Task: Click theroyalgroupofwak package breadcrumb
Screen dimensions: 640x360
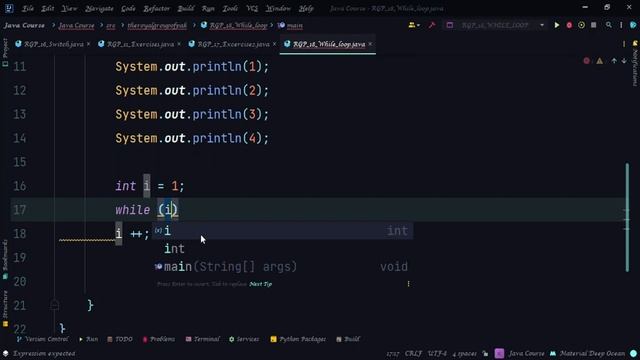Action: pos(157,25)
